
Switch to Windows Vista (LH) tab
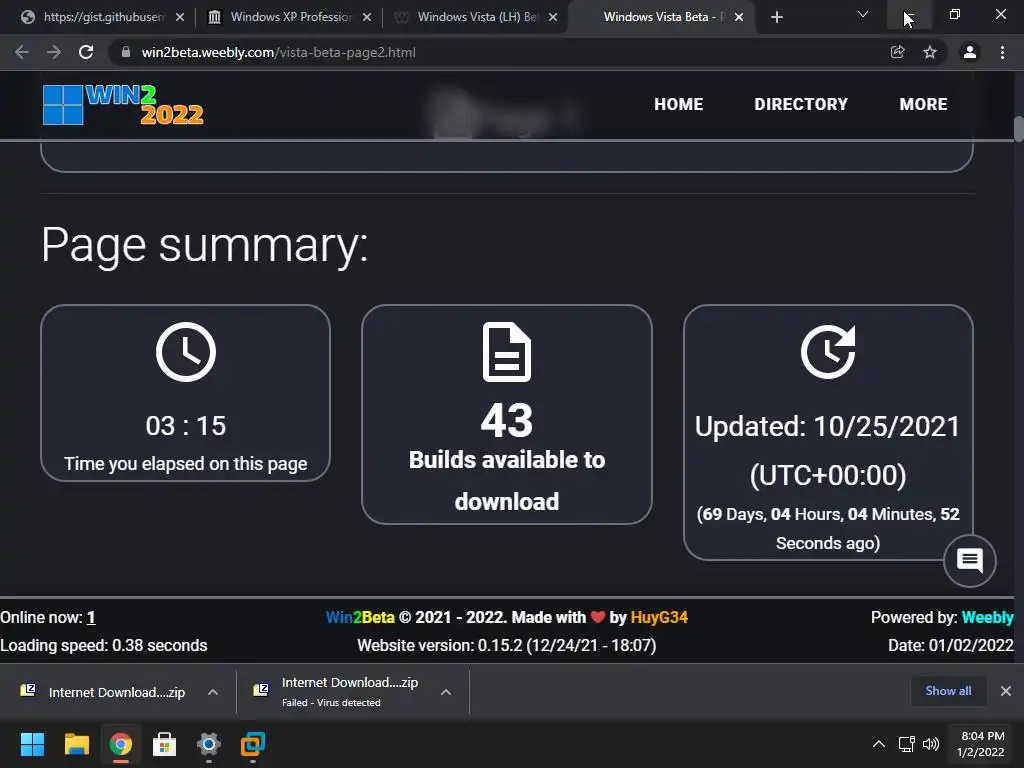pos(477,17)
